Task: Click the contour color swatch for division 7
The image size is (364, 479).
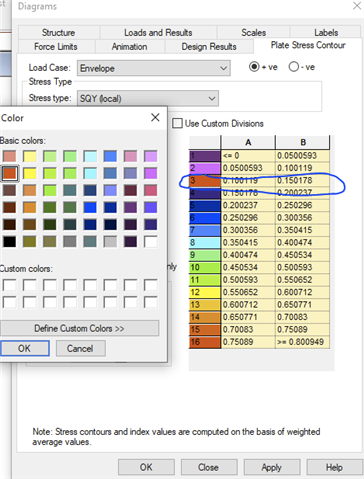Action: (x=205, y=230)
